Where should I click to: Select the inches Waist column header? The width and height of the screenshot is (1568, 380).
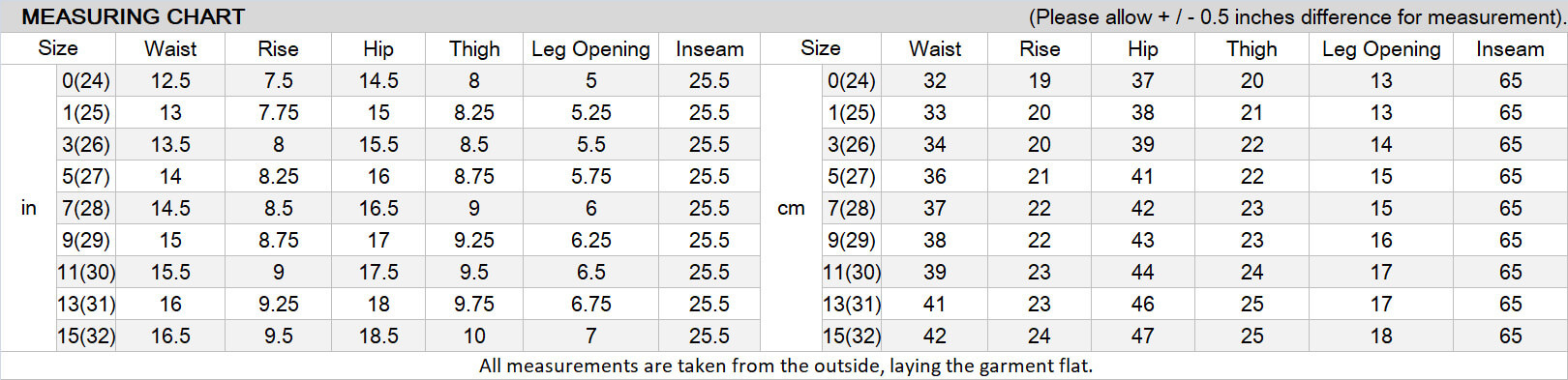click(x=170, y=48)
